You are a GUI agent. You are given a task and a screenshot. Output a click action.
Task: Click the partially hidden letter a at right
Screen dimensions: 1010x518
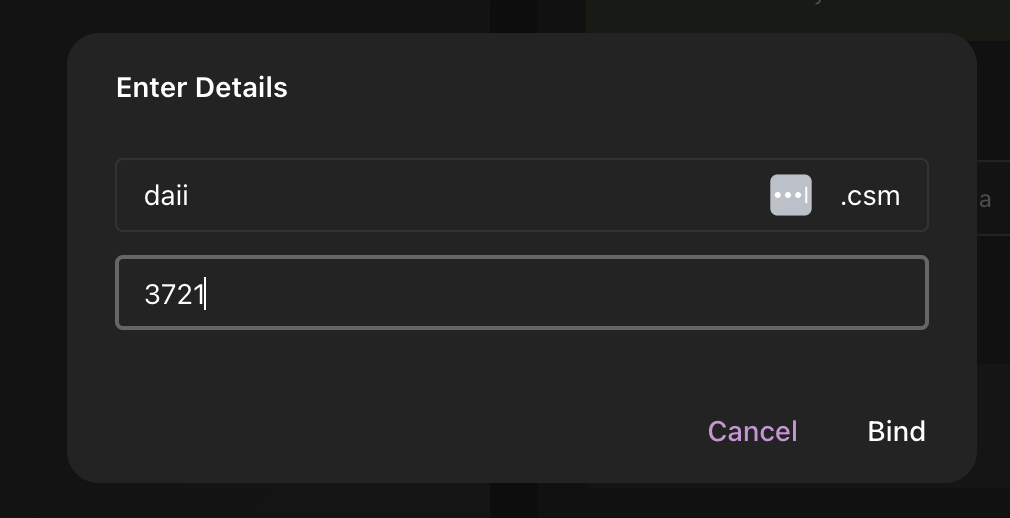[984, 200]
